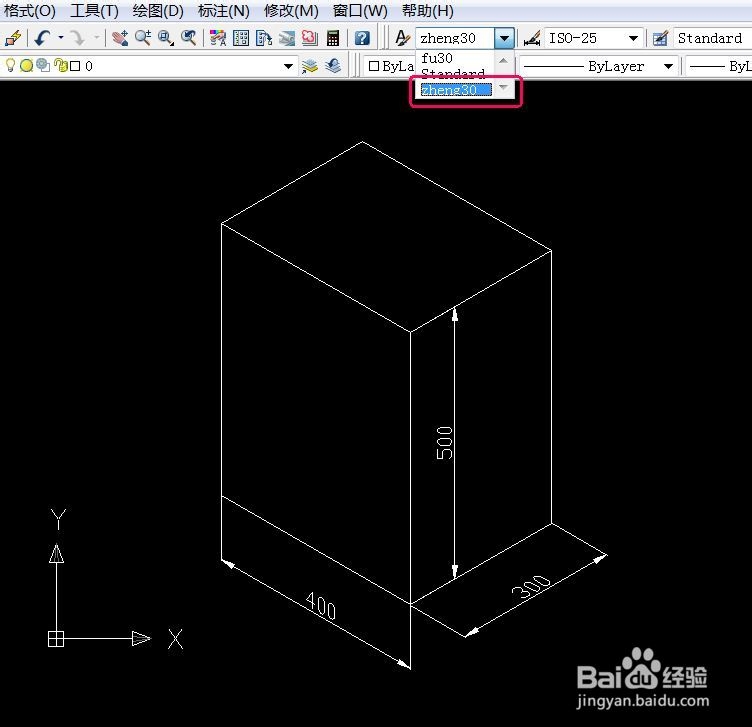
Task: Click the Redo arrow icon
Action: pos(77,38)
